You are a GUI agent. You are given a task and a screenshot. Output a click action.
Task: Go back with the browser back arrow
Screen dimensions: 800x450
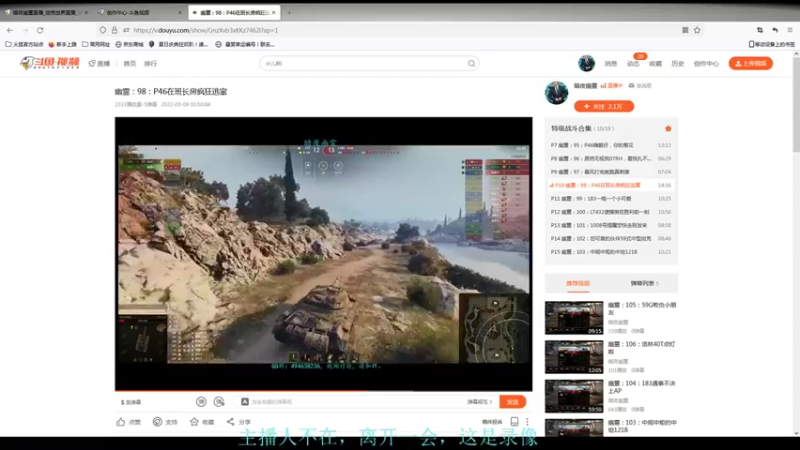[x=10, y=30]
